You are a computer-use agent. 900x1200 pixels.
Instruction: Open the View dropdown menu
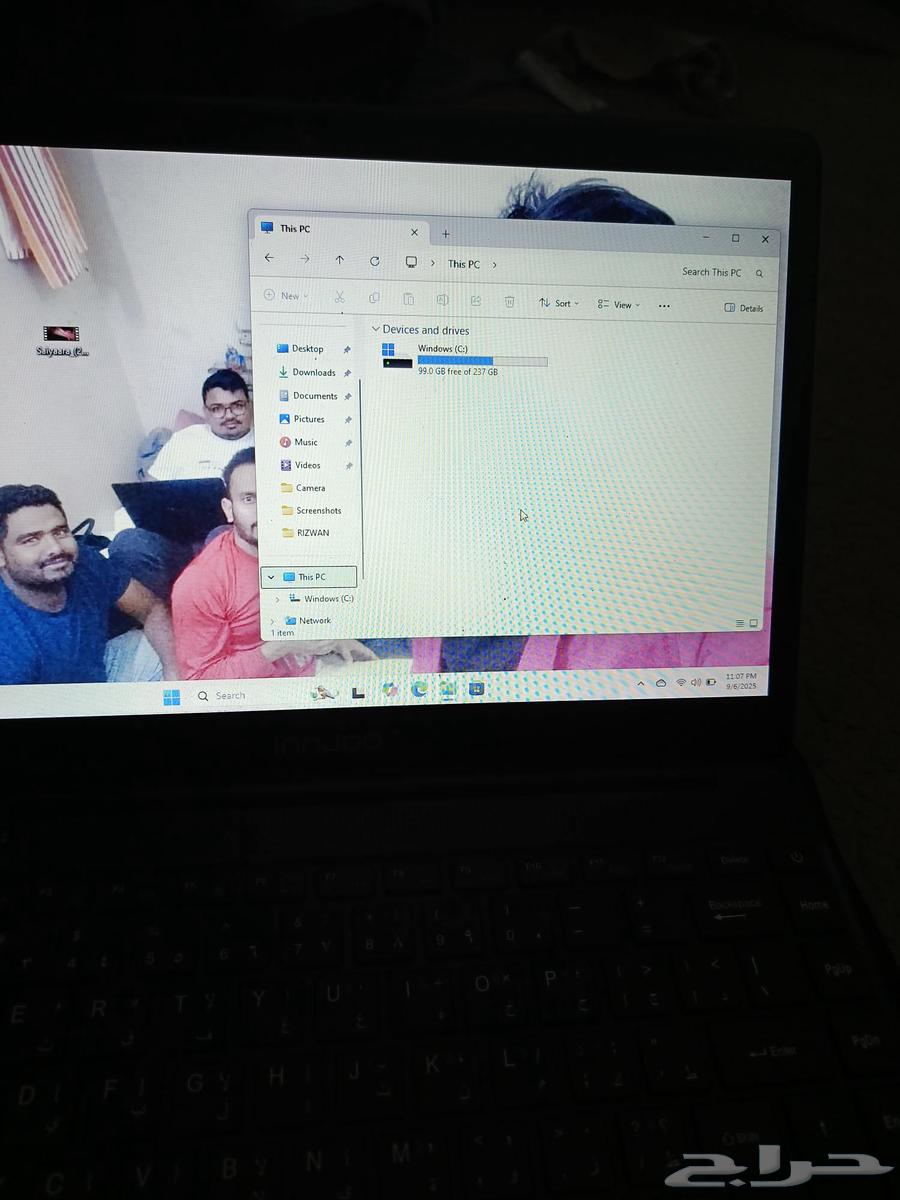point(618,305)
